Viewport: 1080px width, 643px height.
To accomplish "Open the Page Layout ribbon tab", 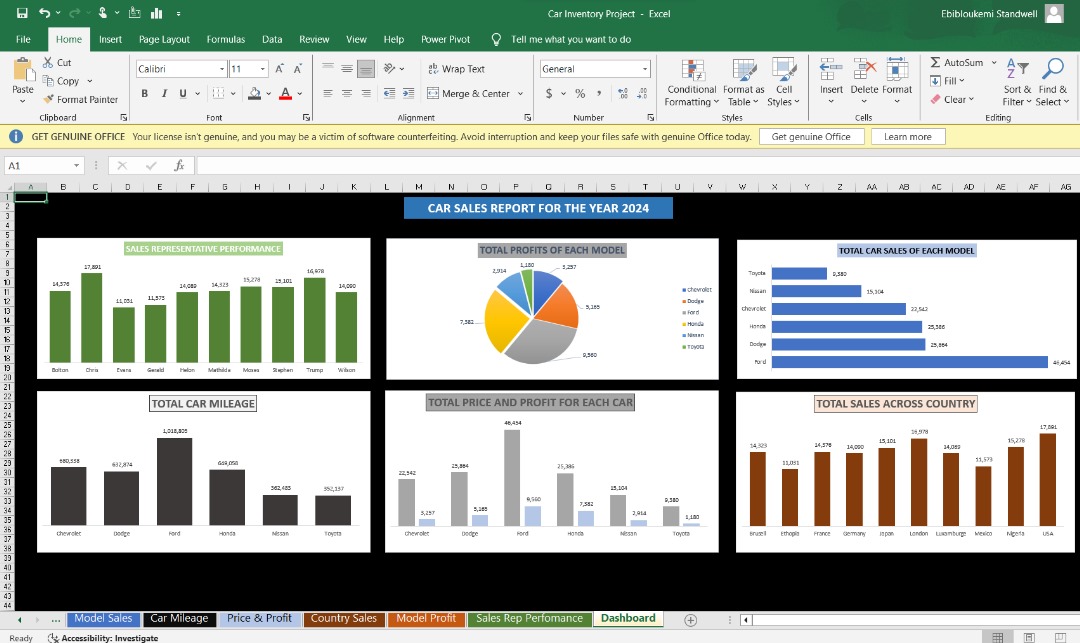I will (164, 39).
